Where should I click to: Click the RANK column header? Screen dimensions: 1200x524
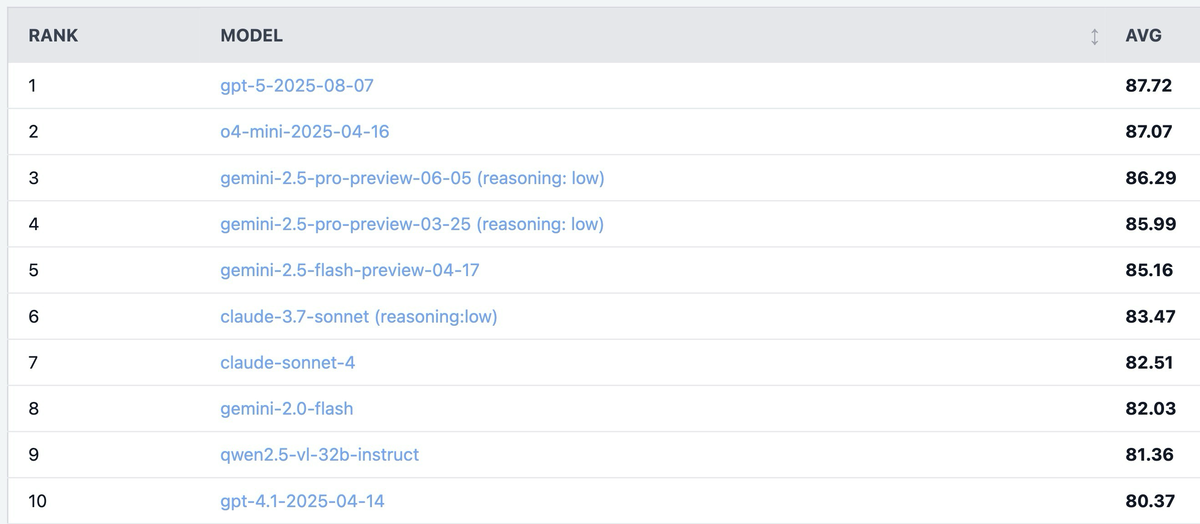pos(53,36)
